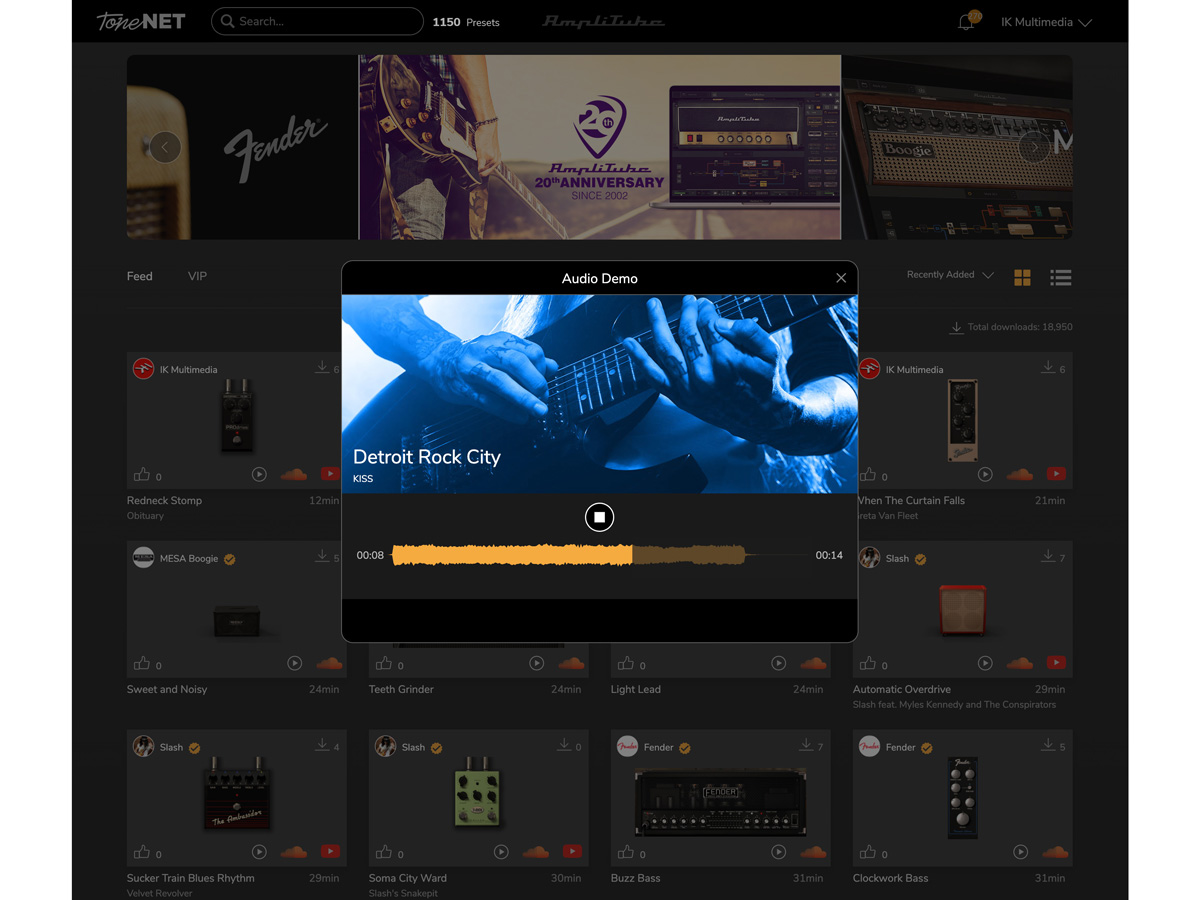Play the Clockwork Bass demo
The image size is (1200, 900).
1021,852
